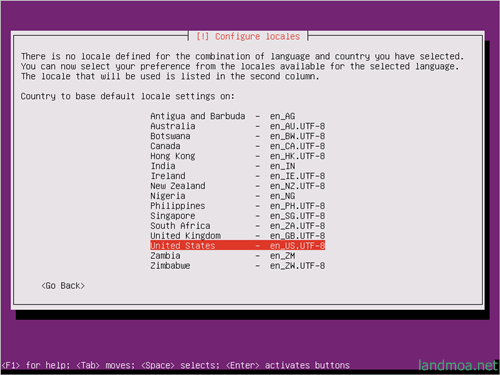500x375 pixels.
Task: Choose Australia en_AU.UTF-8 locale
Action: pos(237,126)
